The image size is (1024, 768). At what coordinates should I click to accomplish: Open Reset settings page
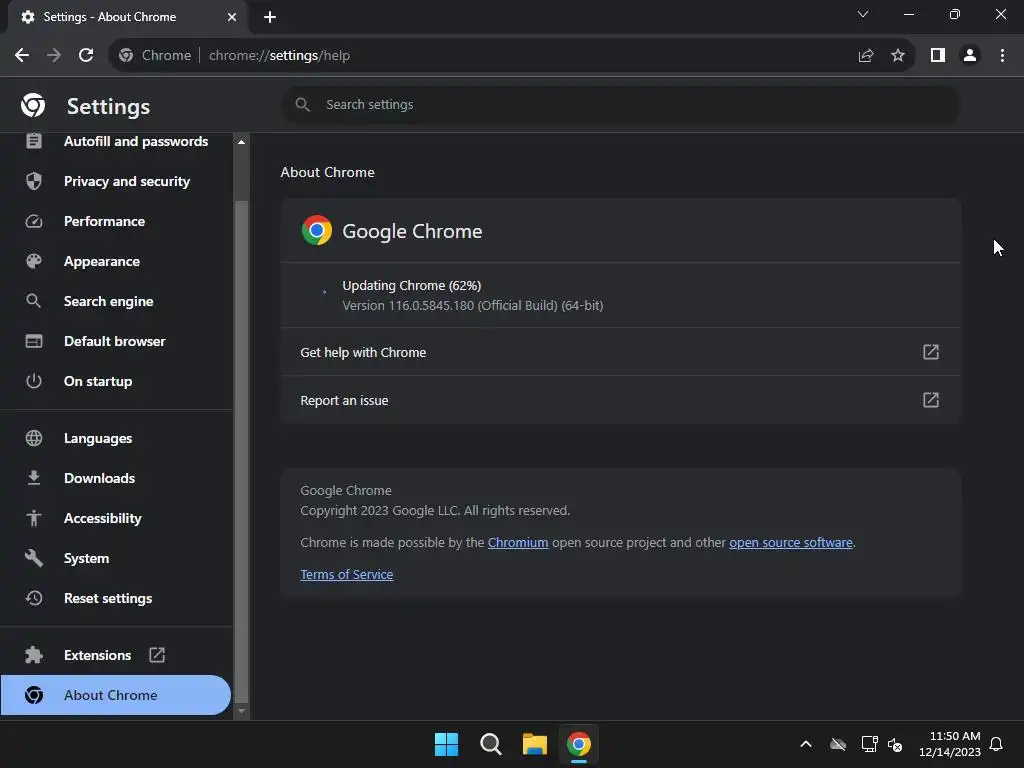tap(117, 598)
